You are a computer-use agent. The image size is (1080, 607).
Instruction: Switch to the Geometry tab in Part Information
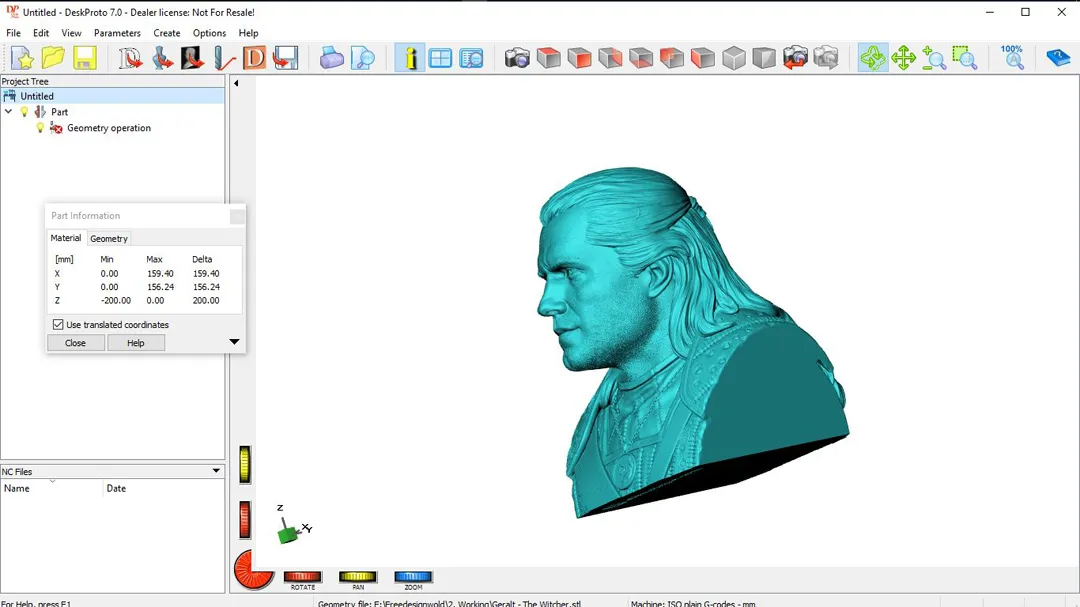pos(109,238)
